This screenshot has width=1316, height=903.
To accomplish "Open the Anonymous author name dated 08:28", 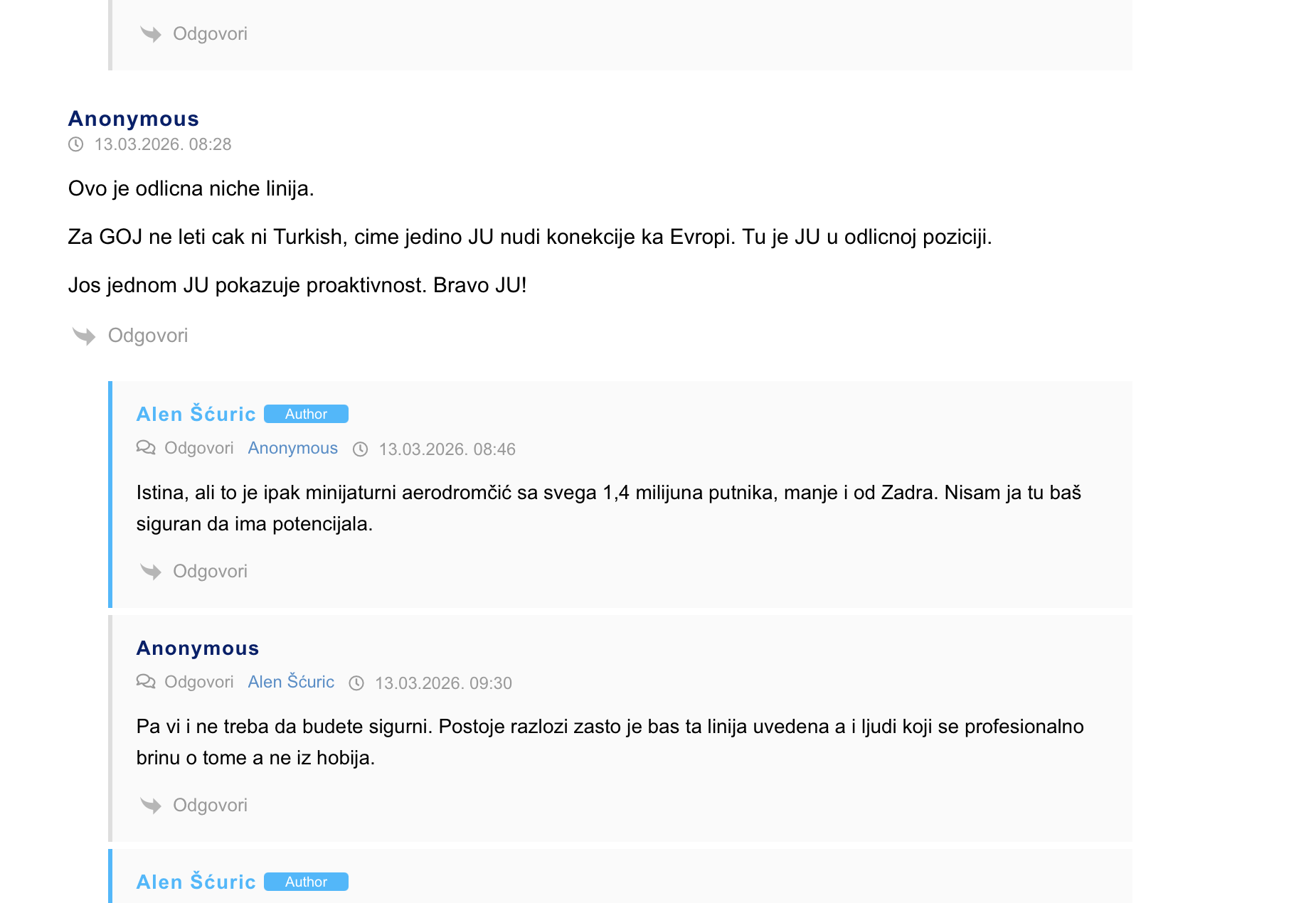I will (x=134, y=119).
